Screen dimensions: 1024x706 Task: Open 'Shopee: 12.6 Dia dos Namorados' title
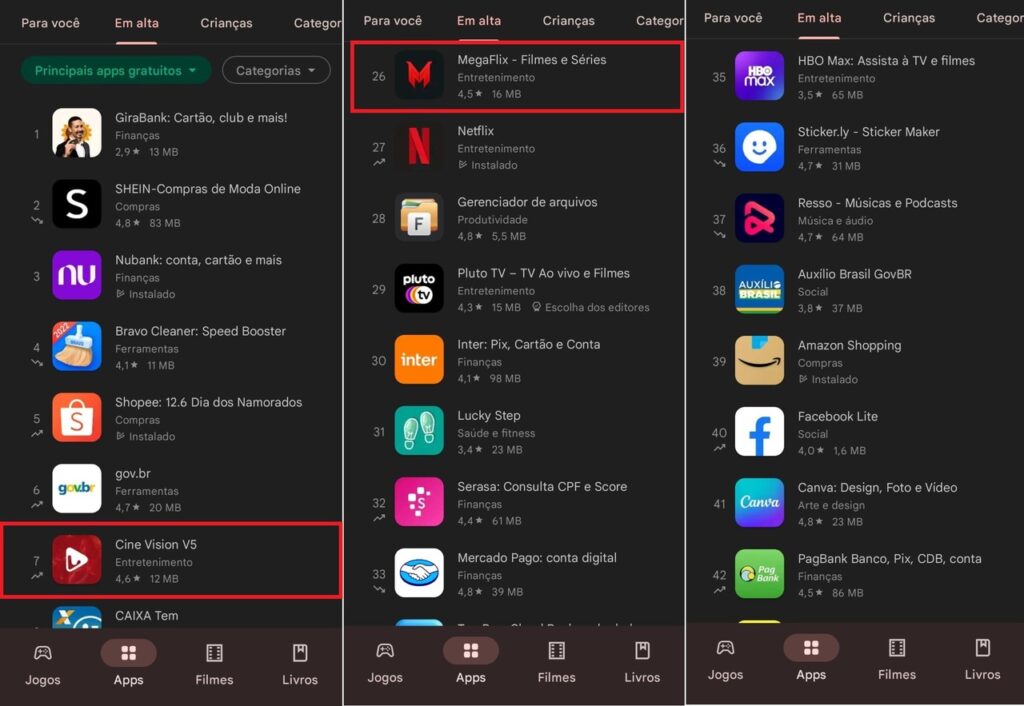[208, 402]
